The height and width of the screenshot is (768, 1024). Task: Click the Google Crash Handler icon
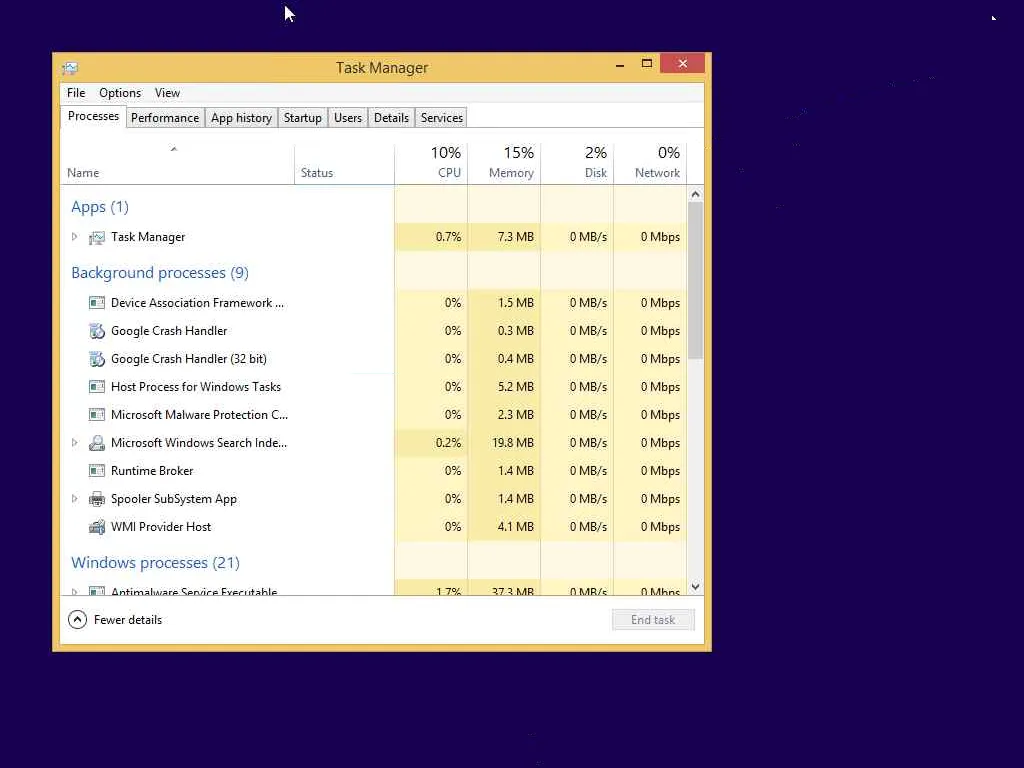click(97, 331)
